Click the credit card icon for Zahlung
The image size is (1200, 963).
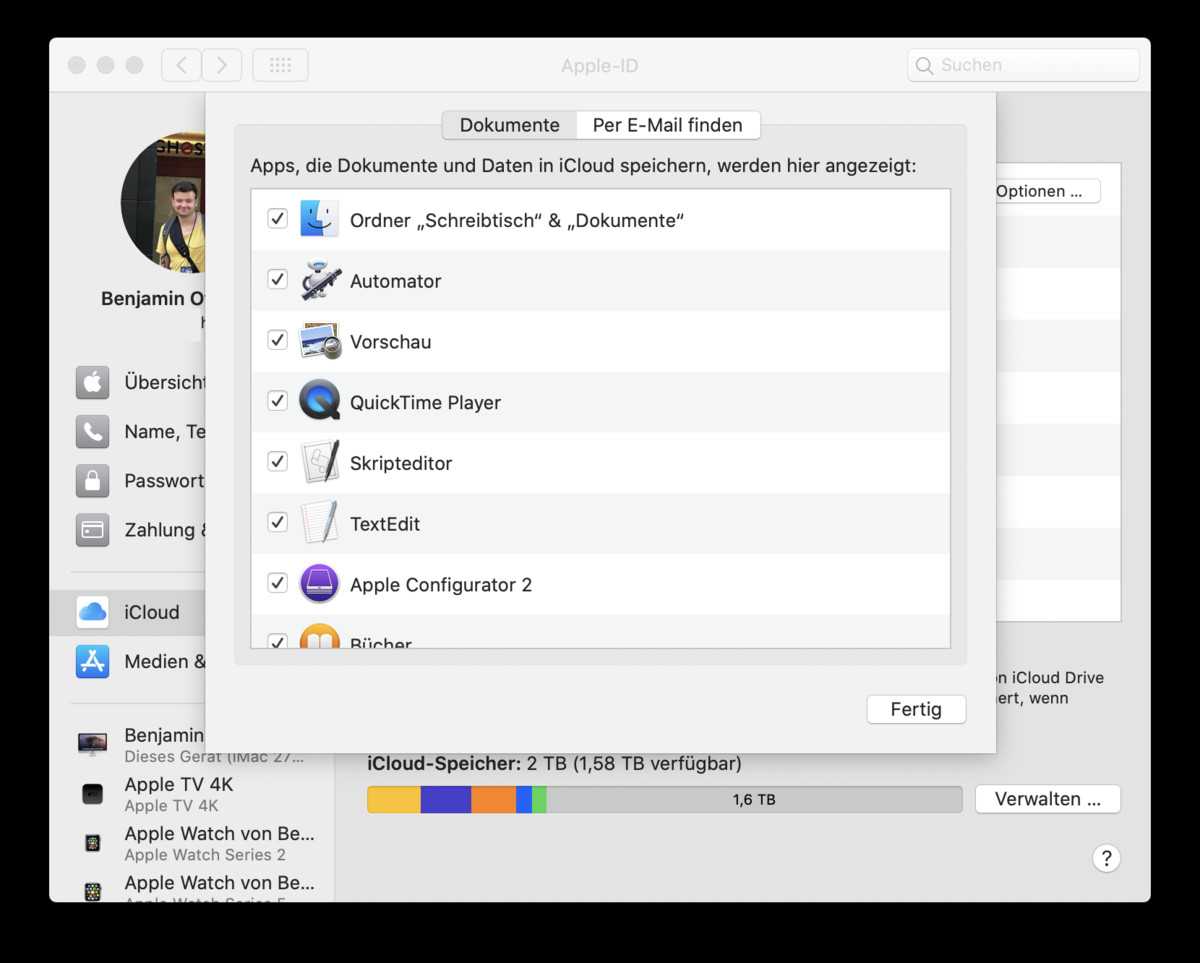pos(93,530)
